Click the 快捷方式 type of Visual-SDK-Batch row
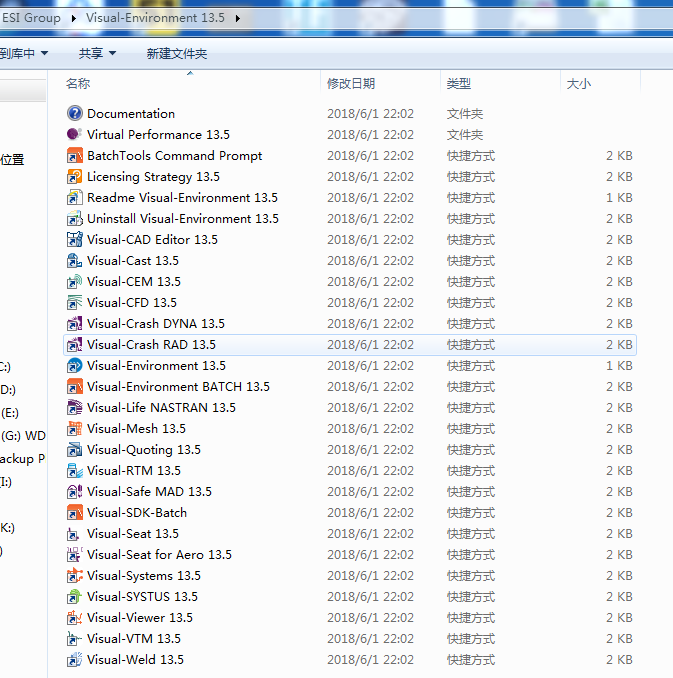The image size is (673, 678). coord(471,513)
